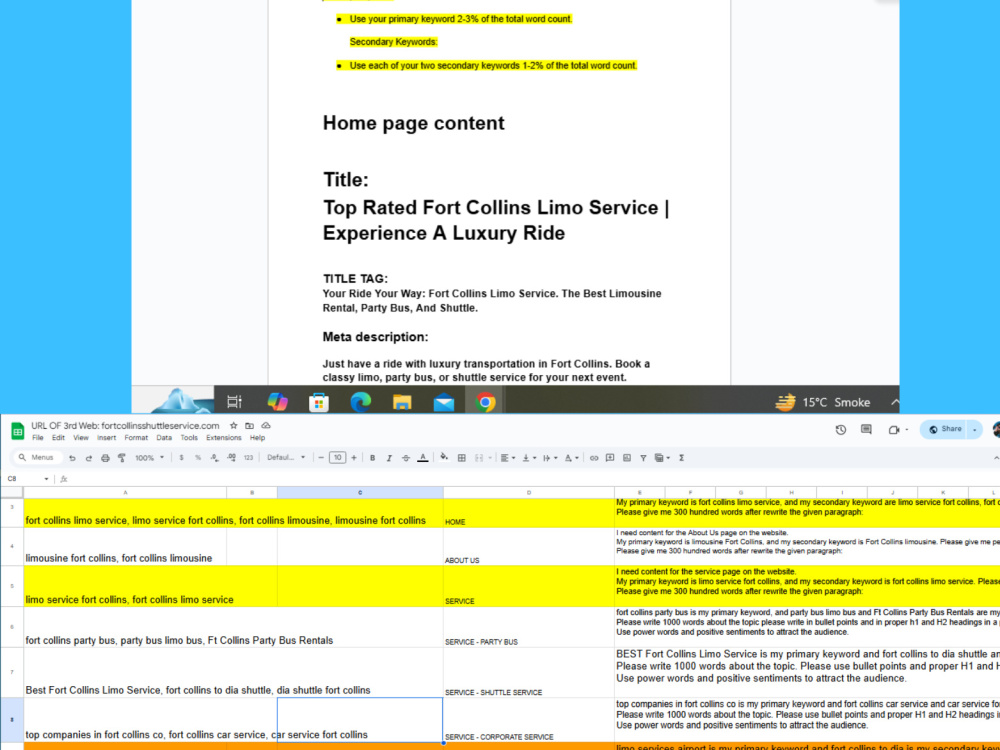Open the text color picker
The height and width of the screenshot is (750, 1000).
(x=422, y=458)
